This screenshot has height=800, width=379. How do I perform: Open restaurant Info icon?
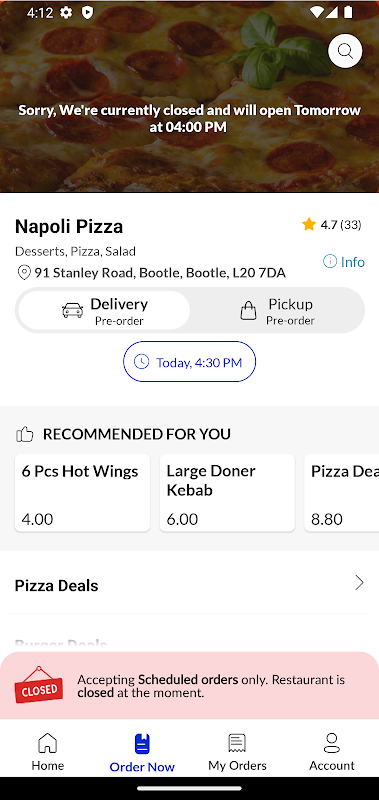(330, 262)
